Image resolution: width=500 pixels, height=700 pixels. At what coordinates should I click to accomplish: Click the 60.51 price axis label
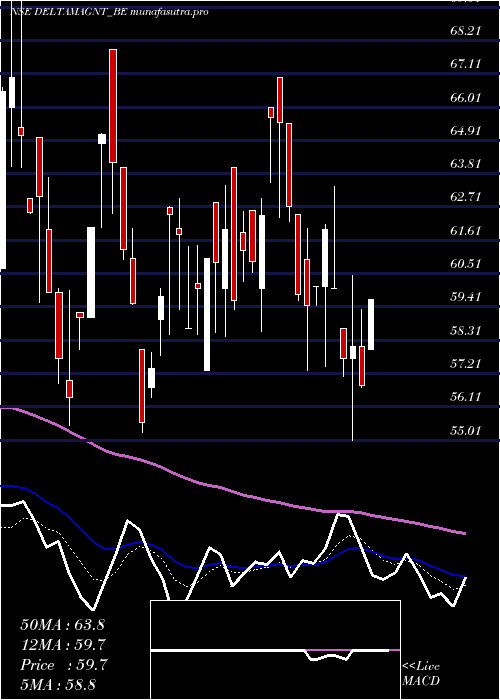coord(465,264)
